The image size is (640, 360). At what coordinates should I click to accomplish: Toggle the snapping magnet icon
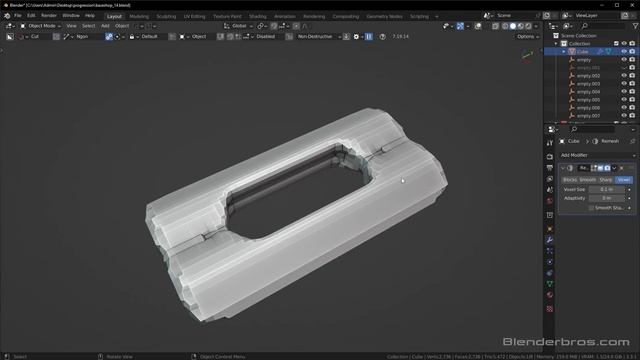click(x=274, y=26)
